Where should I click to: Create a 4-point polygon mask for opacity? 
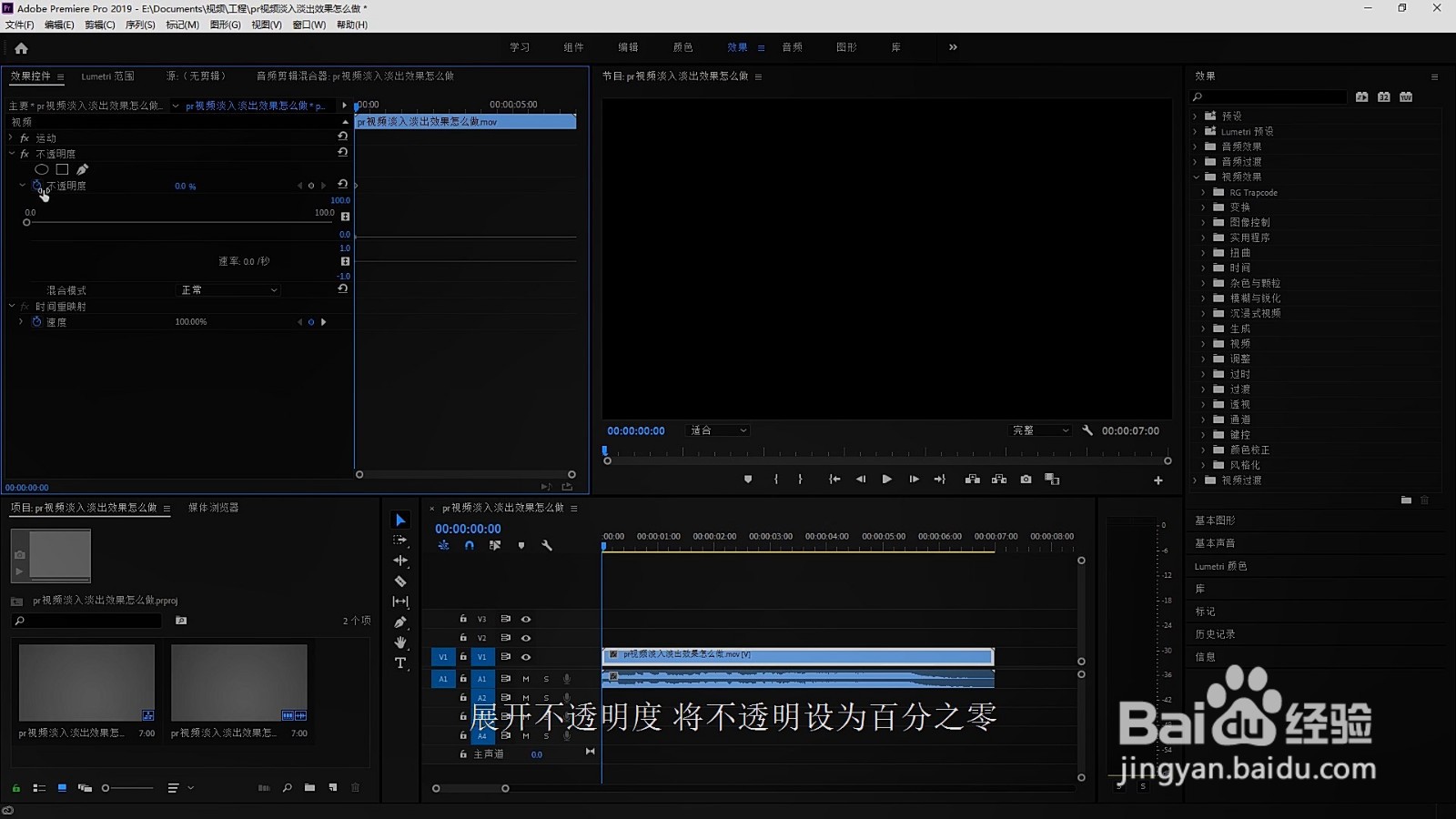click(62, 169)
